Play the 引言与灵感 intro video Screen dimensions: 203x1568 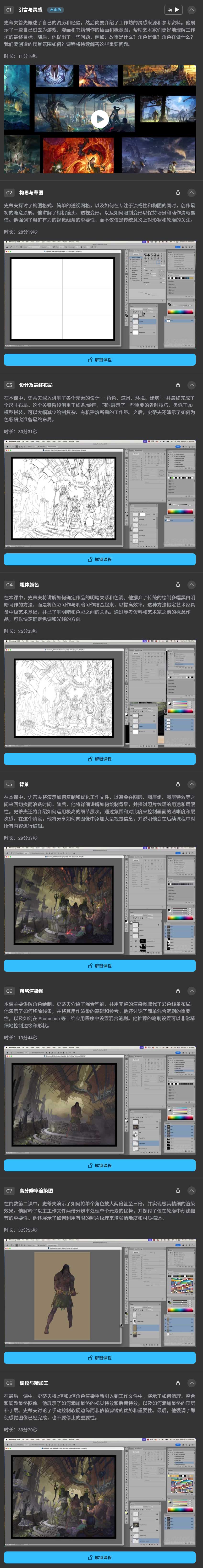coord(100,119)
